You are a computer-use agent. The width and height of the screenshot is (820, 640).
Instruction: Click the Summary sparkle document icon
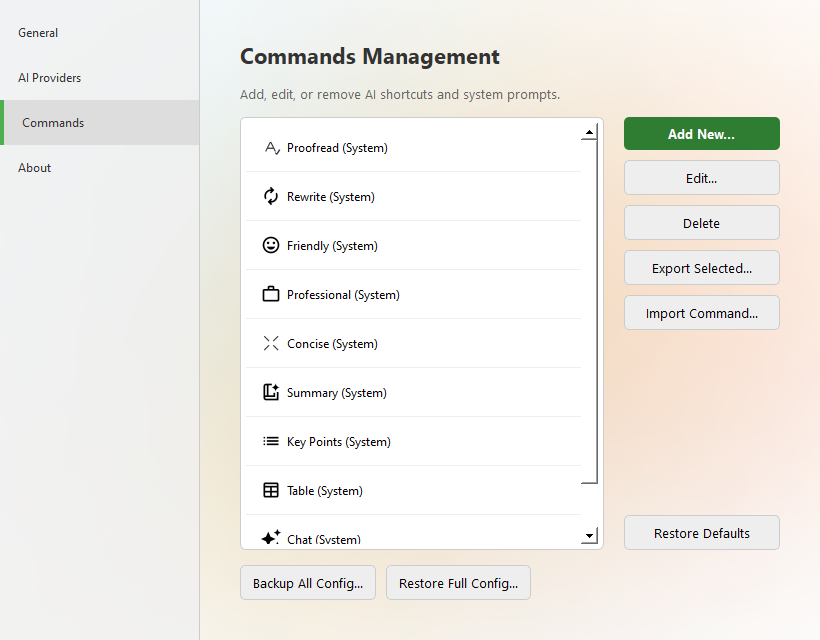(x=271, y=392)
